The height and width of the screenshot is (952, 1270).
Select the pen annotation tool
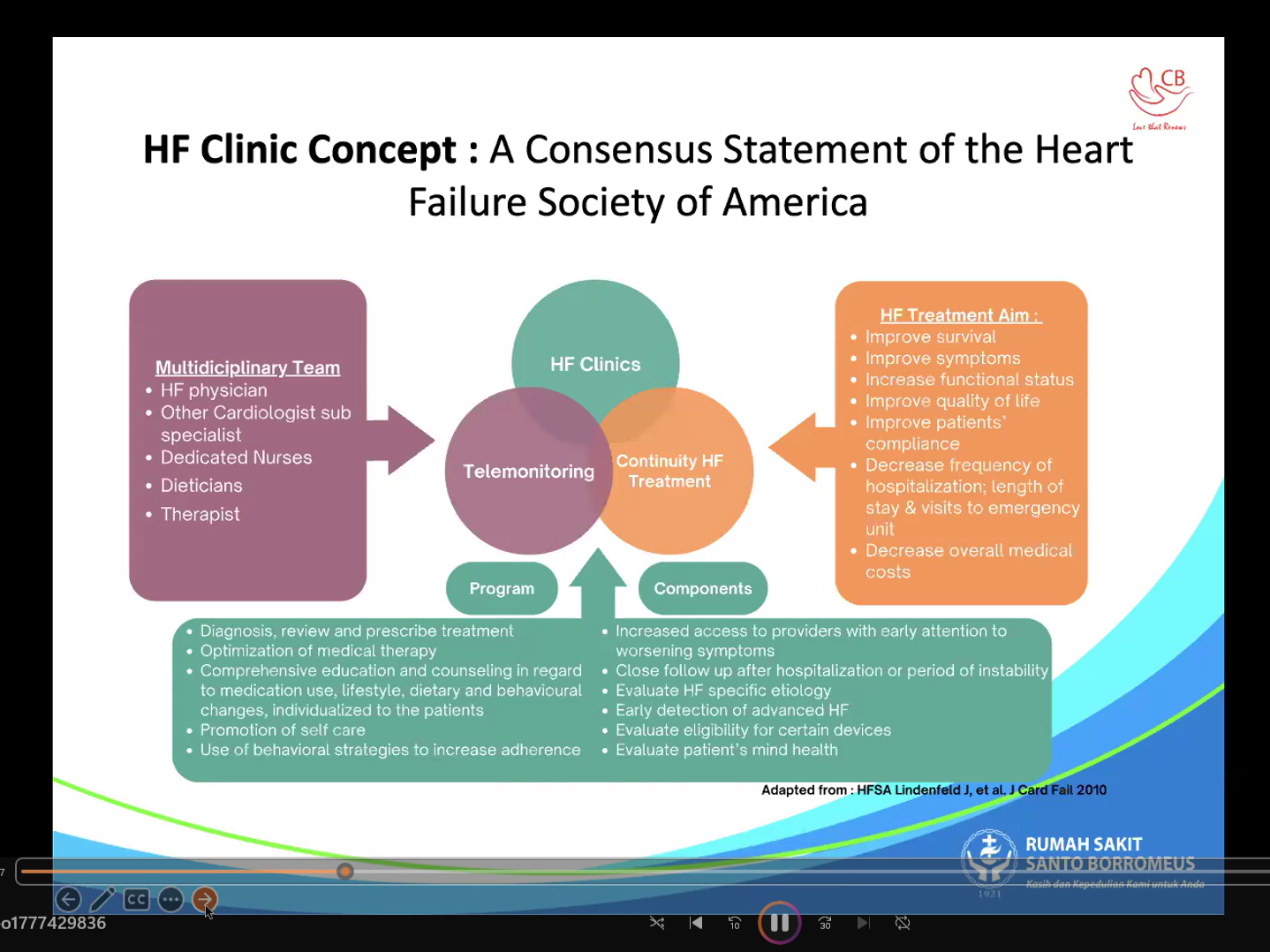[102, 899]
